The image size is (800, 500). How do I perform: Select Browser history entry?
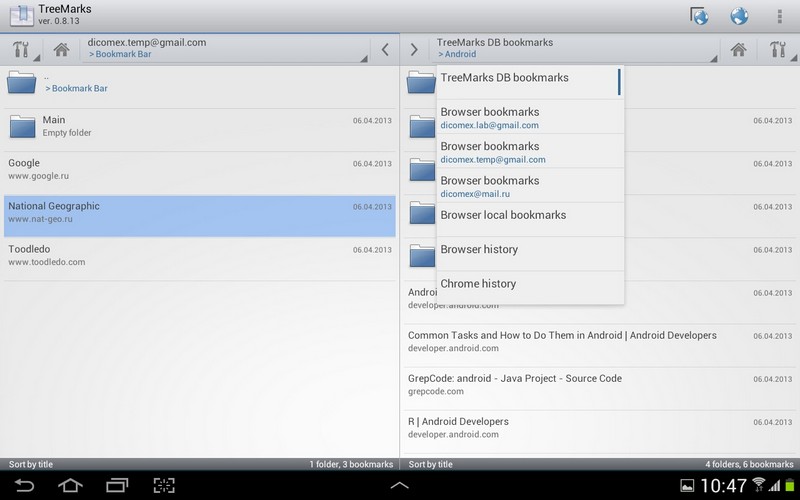point(530,254)
